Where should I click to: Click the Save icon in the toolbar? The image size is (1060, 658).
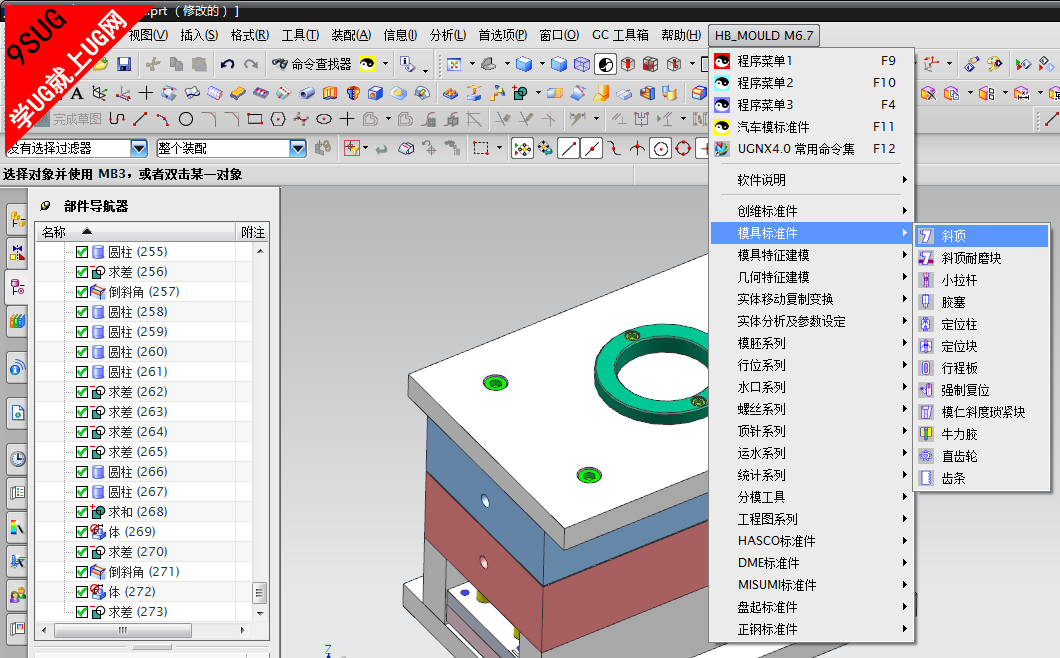(x=124, y=64)
